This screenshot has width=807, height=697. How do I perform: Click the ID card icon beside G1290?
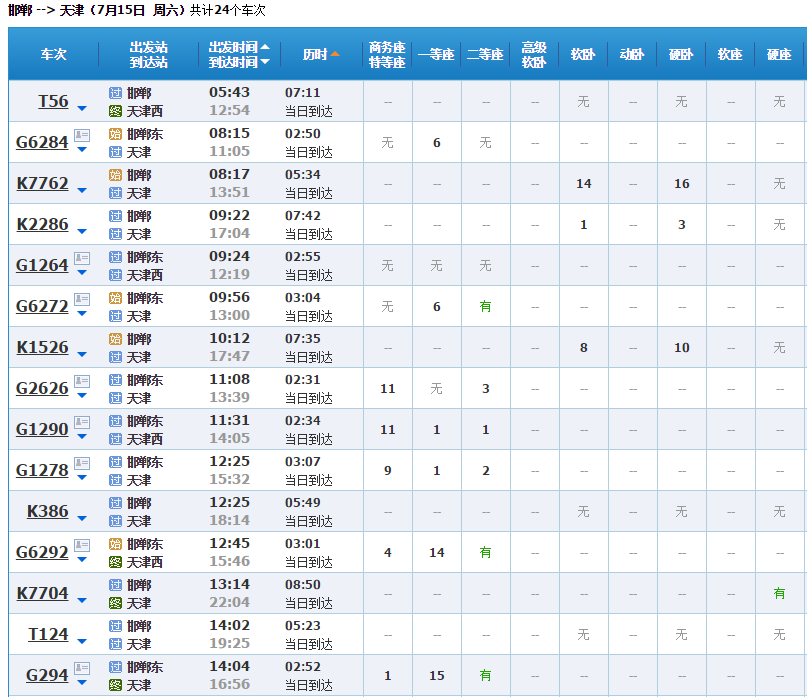(82, 423)
